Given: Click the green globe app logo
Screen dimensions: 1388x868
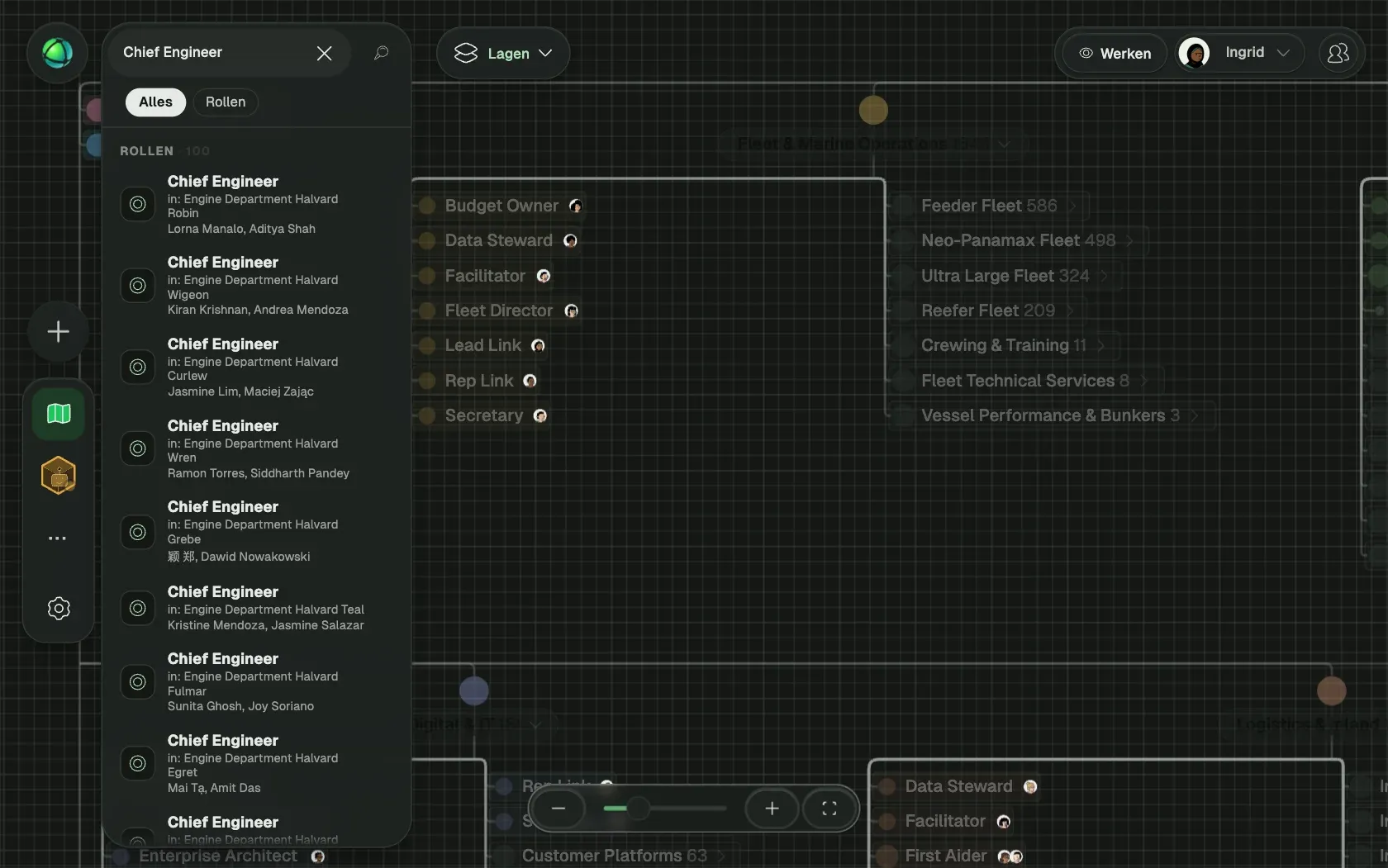Looking at the screenshot, I should 57,53.
